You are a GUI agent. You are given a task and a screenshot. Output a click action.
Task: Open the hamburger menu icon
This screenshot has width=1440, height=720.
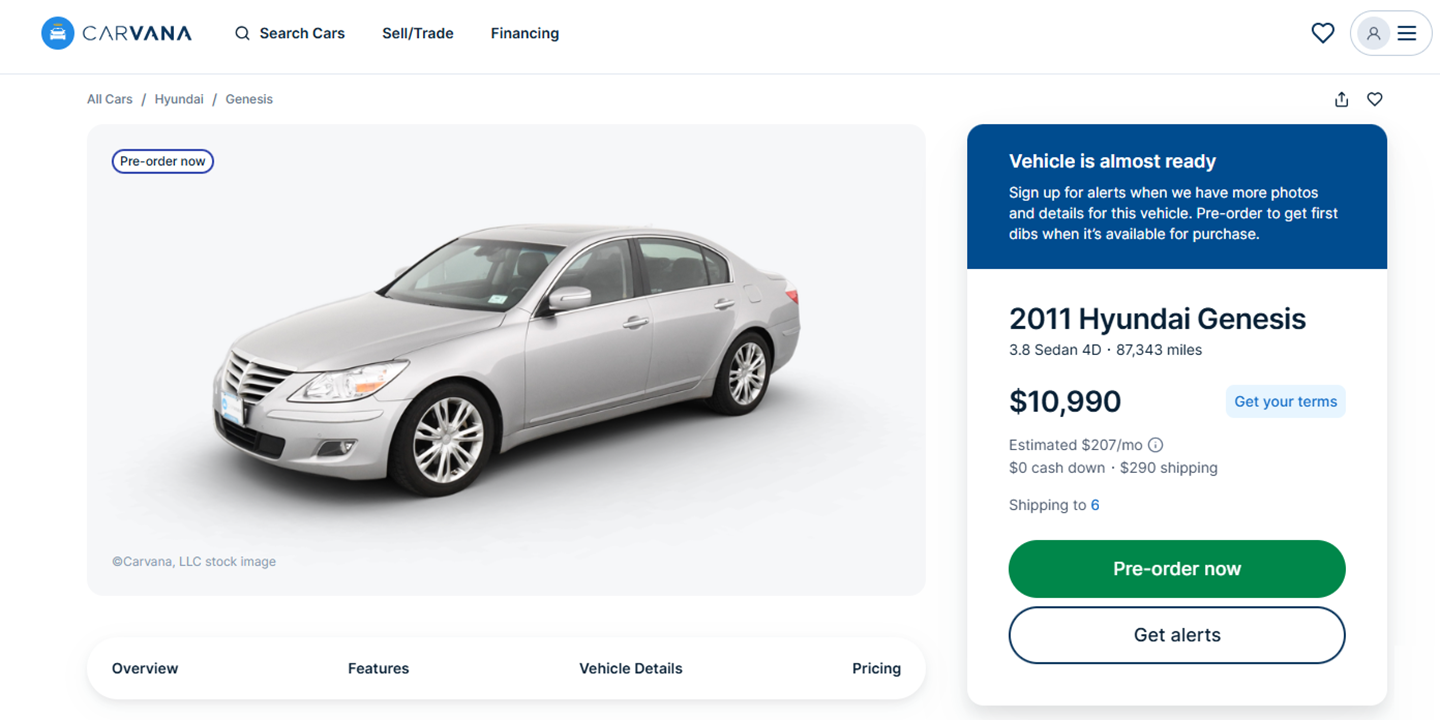tap(1407, 33)
